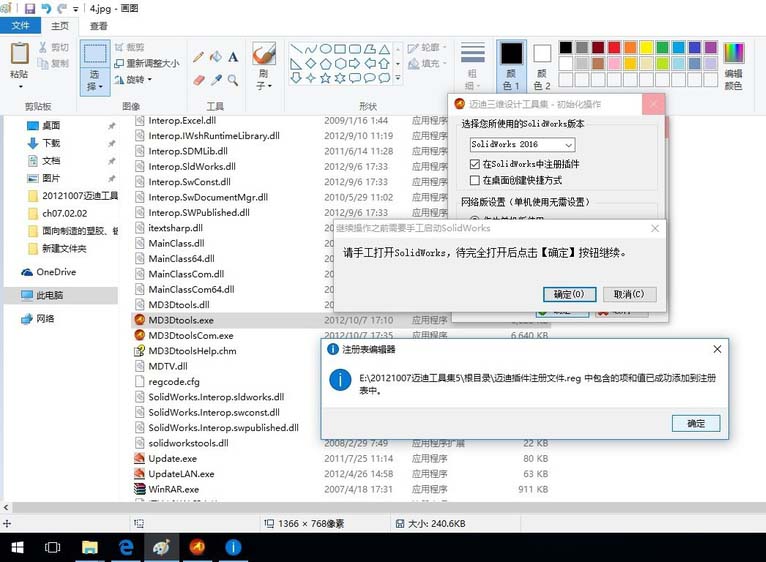Pick the purple color swatch
The height and width of the screenshot is (562, 766).
coord(711,47)
